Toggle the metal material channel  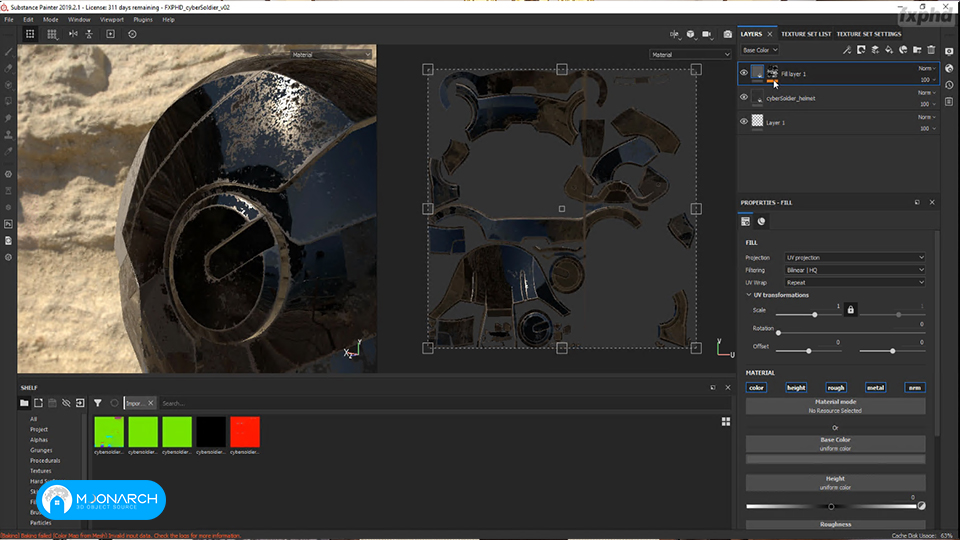[876, 388]
